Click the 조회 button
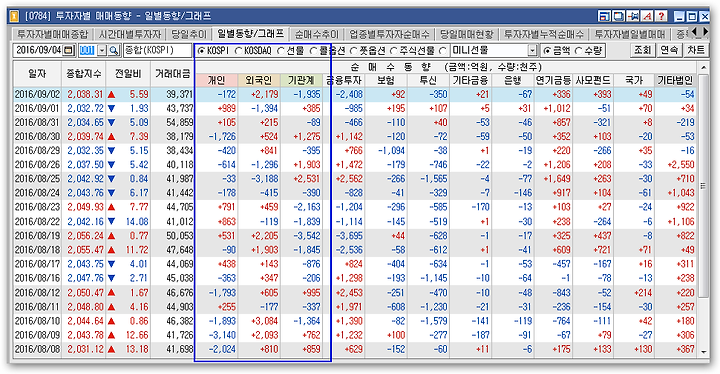This screenshot has height=374, width=720. (x=642, y=50)
